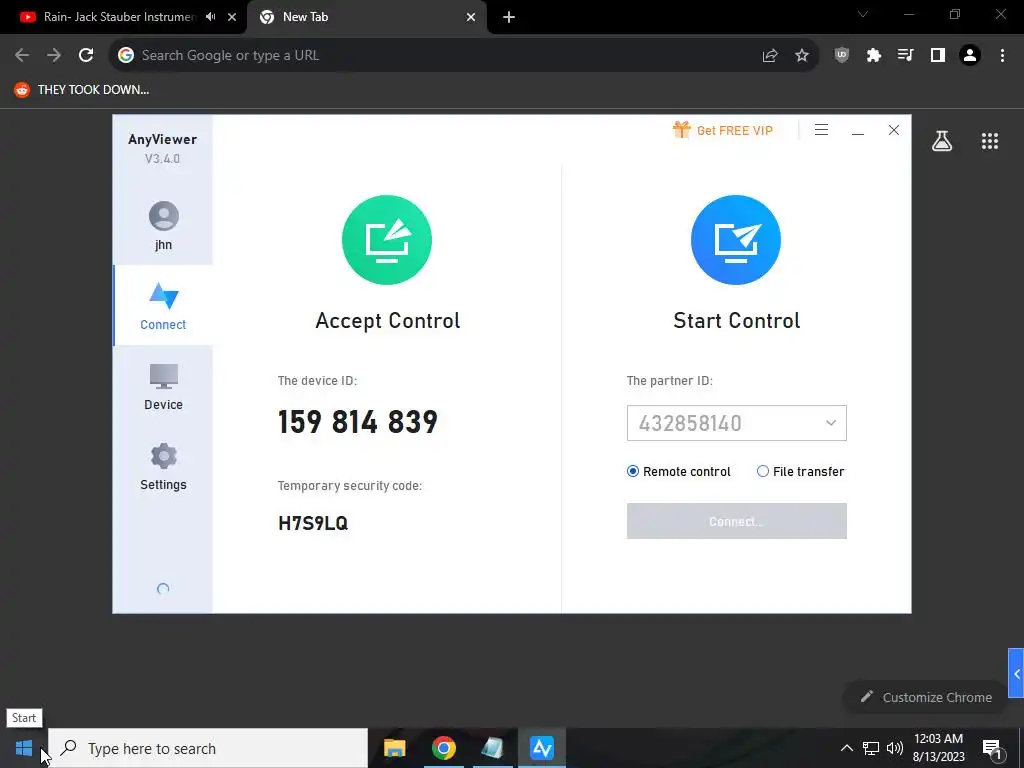Select the File transfer radio button
This screenshot has width=1024, height=768.
[x=763, y=471]
